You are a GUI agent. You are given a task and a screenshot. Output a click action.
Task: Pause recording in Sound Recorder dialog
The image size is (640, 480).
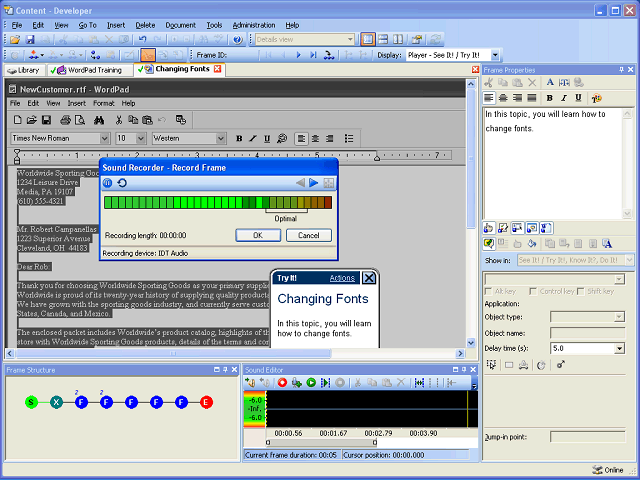107,183
